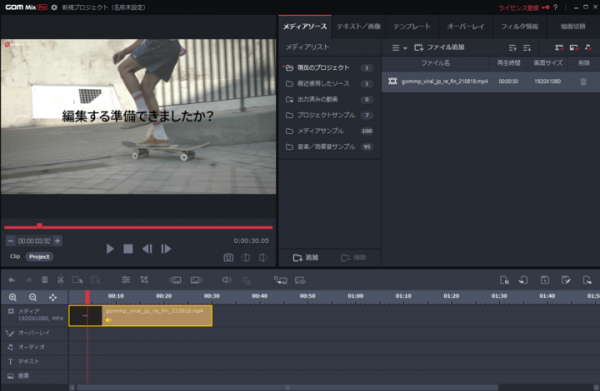Switch to the テキスト/画像 tab
Viewport: 600px width, 391px height.
pyautogui.click(x=359, y=26)
